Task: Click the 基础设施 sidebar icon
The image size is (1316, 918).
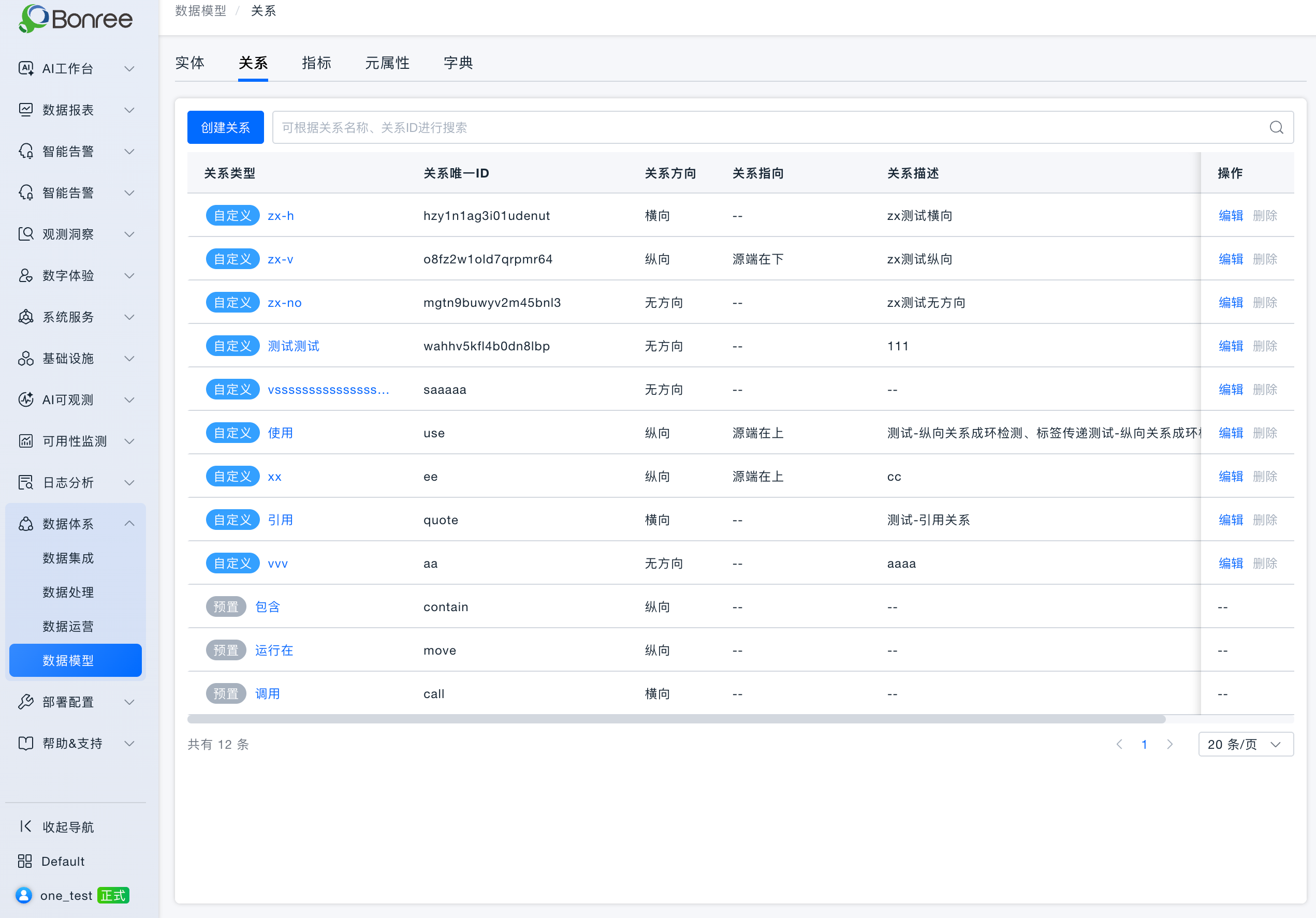Action: coord(26,359)
